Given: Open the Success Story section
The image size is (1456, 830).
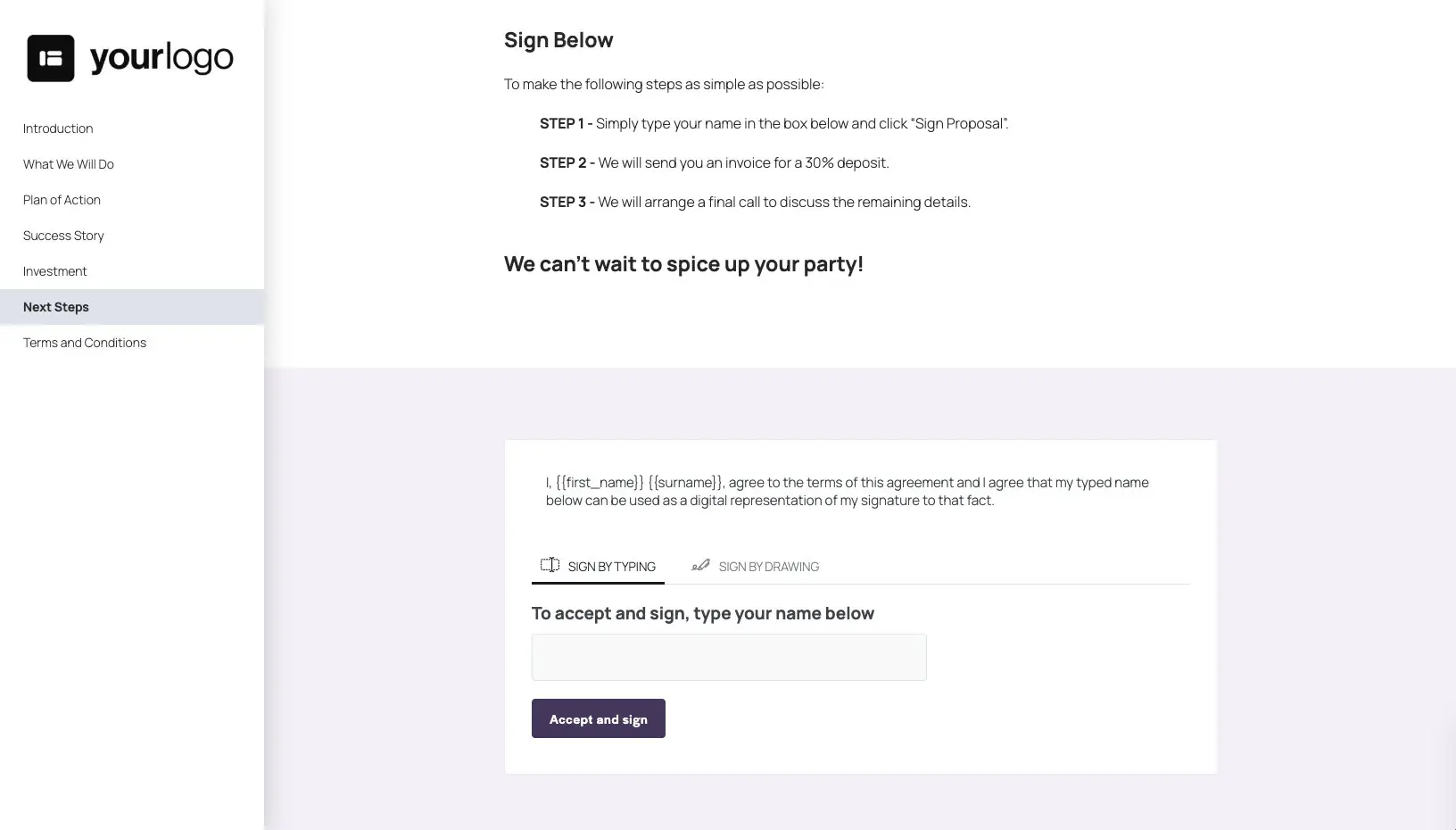Looking at the screenshot, I should (63, 235).
